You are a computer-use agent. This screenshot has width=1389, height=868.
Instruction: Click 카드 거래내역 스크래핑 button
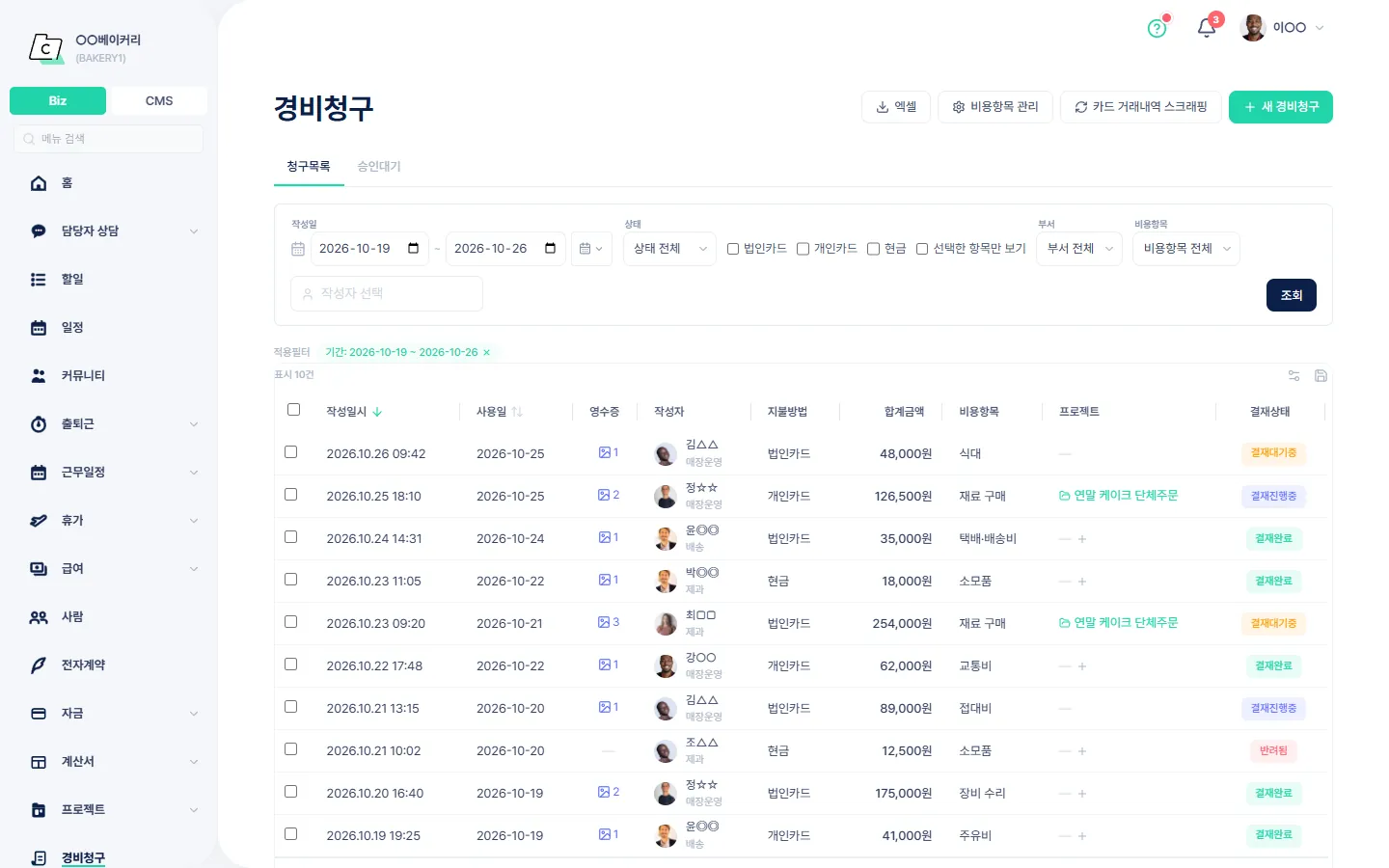point(1141,107)
